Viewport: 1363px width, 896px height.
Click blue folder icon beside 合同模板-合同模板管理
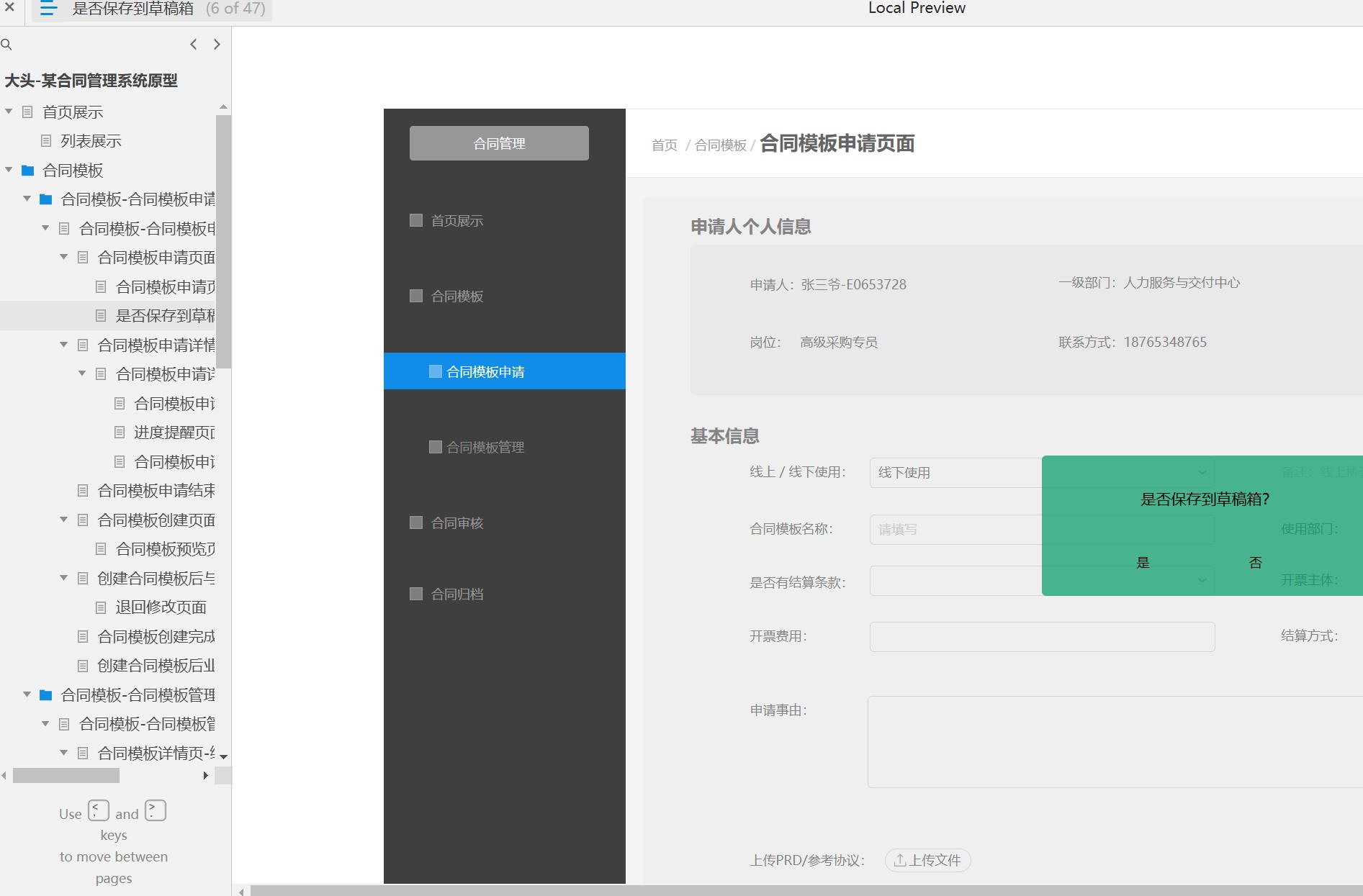pyautogui.click(x=46, y=695)
